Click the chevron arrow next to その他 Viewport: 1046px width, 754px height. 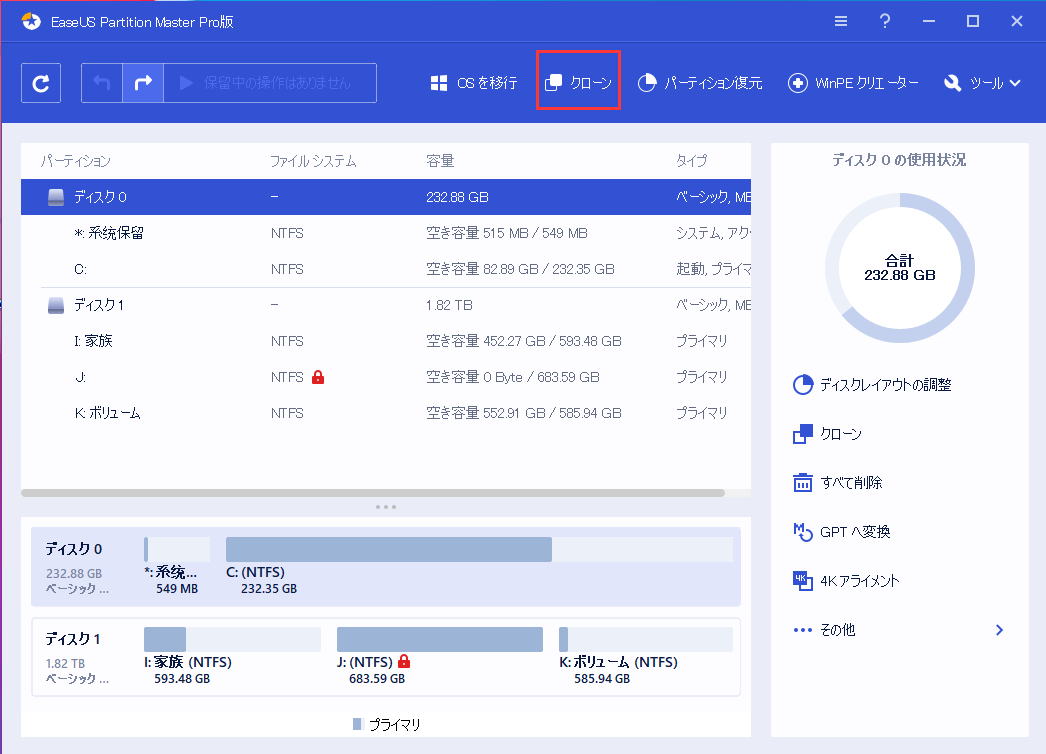click(x=999, y=630)
